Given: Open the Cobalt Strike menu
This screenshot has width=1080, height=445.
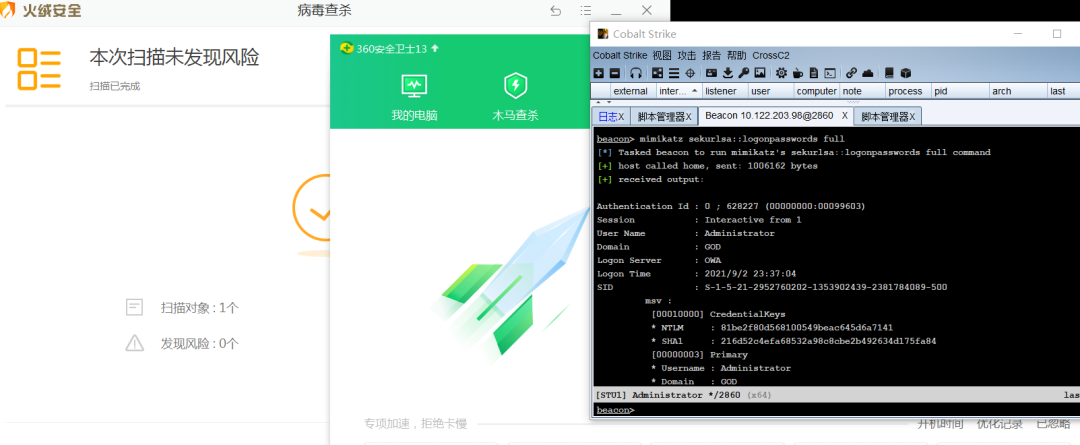Looking at the screenshot, I should click(x=620, y=55).
